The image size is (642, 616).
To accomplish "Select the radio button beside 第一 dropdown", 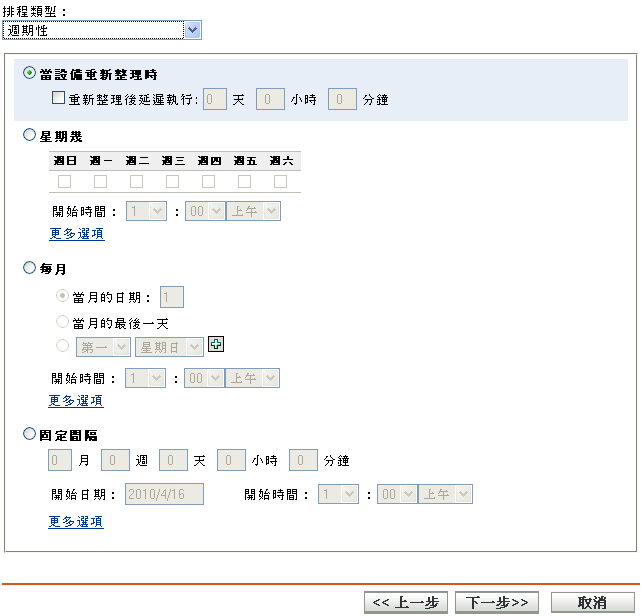I will tap(62, 346).
